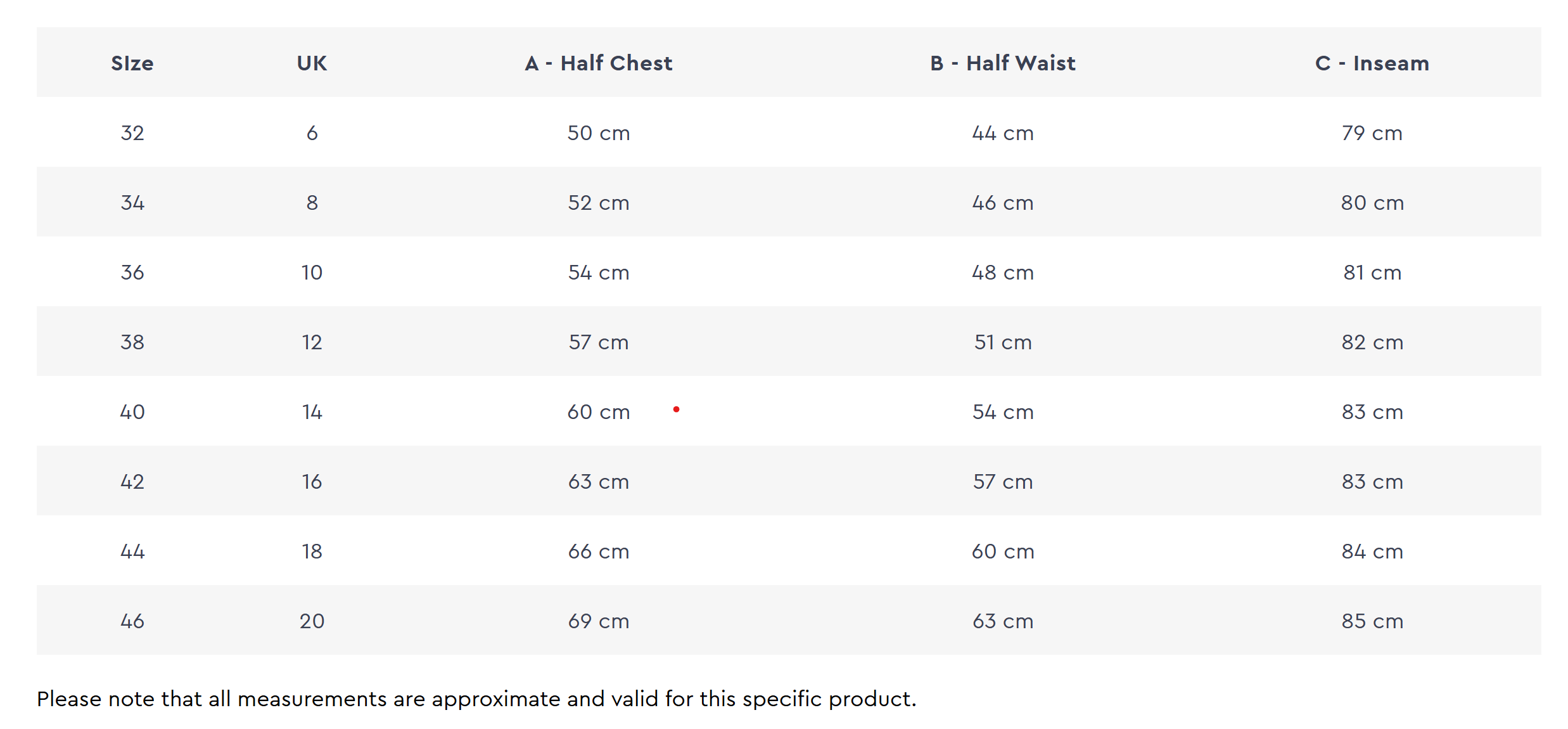
Task: Select the 51 cm half waist value
Action: [x=1003, y=342]
